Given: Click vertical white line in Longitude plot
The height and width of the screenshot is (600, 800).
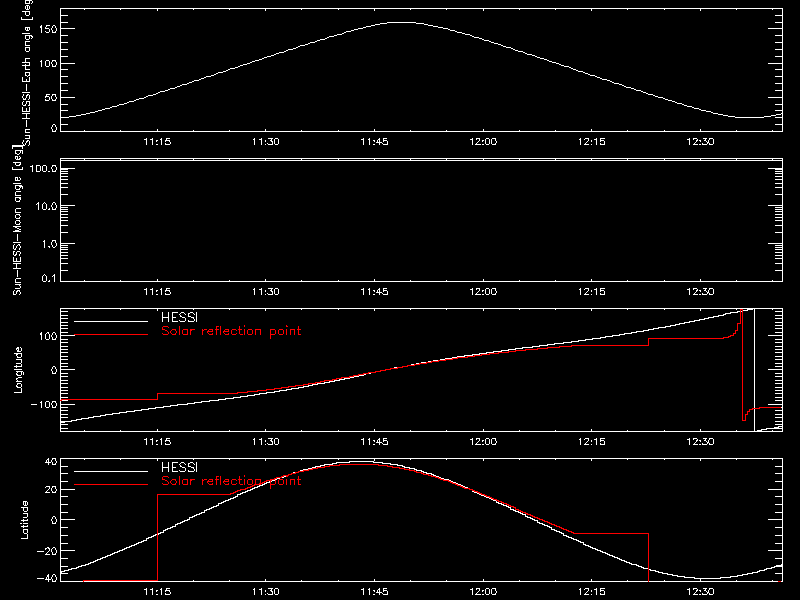Looking at the screenshot, I should [754, 370].
